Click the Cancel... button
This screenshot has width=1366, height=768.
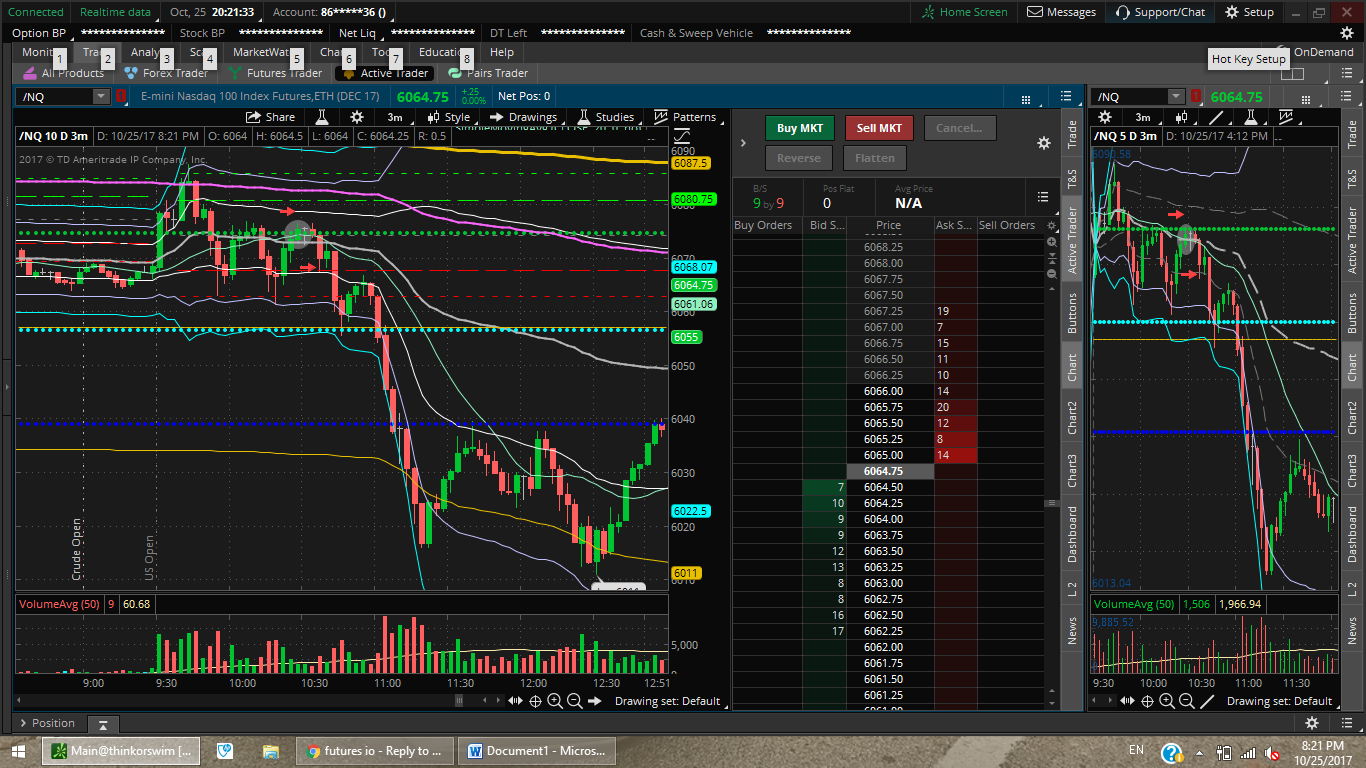[x=960, y=128]
